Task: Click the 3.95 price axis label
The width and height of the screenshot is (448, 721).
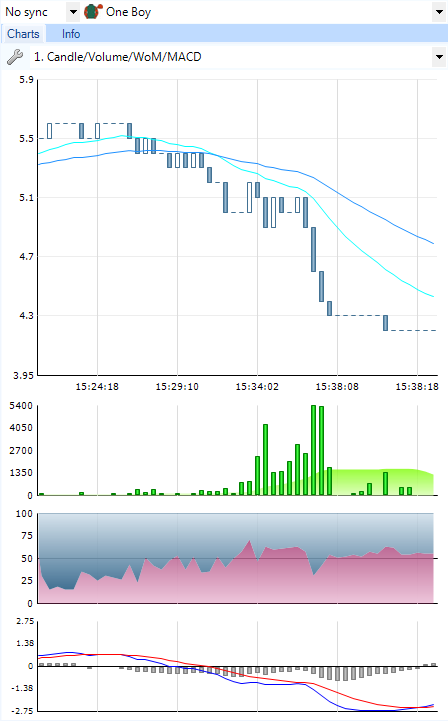Action: 23,376
